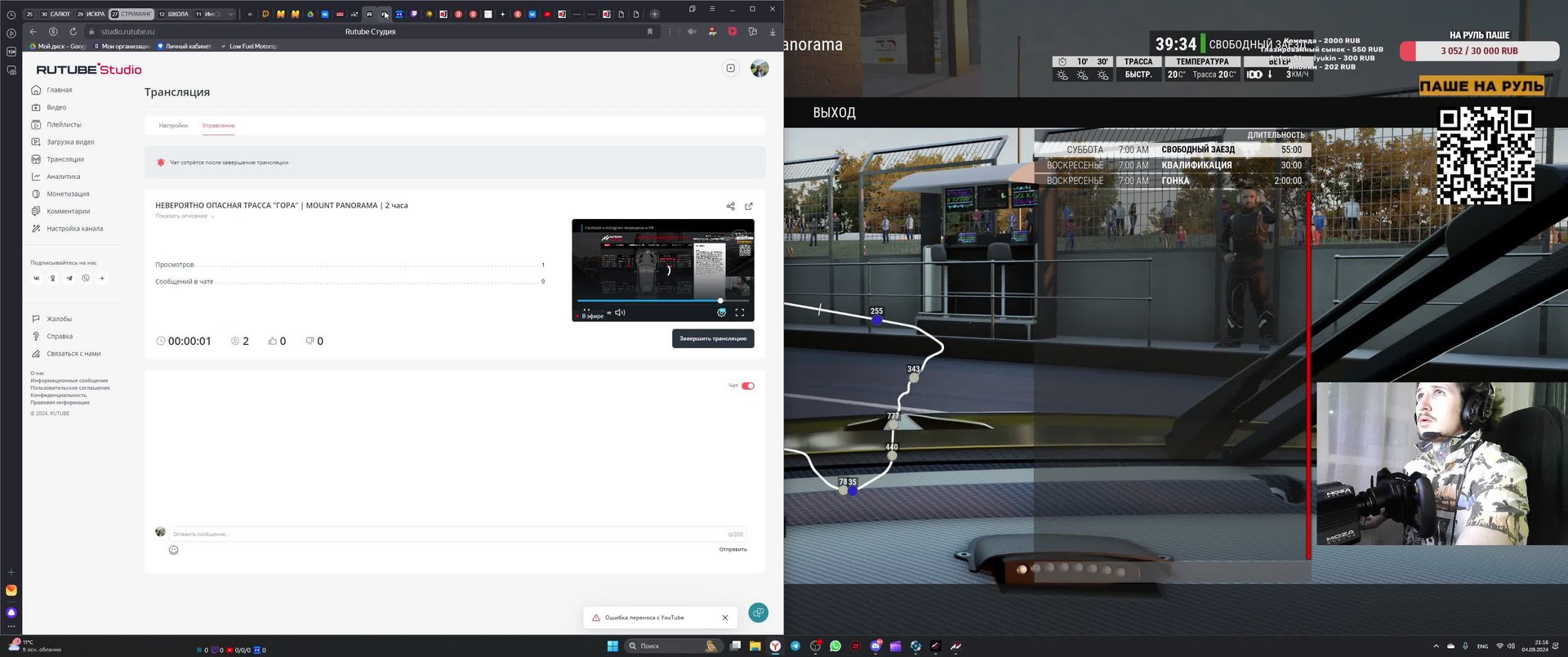This screenshot has height=657, width=1568.
Task: Open Справка in the sidebar
Action: click(52, 336)
